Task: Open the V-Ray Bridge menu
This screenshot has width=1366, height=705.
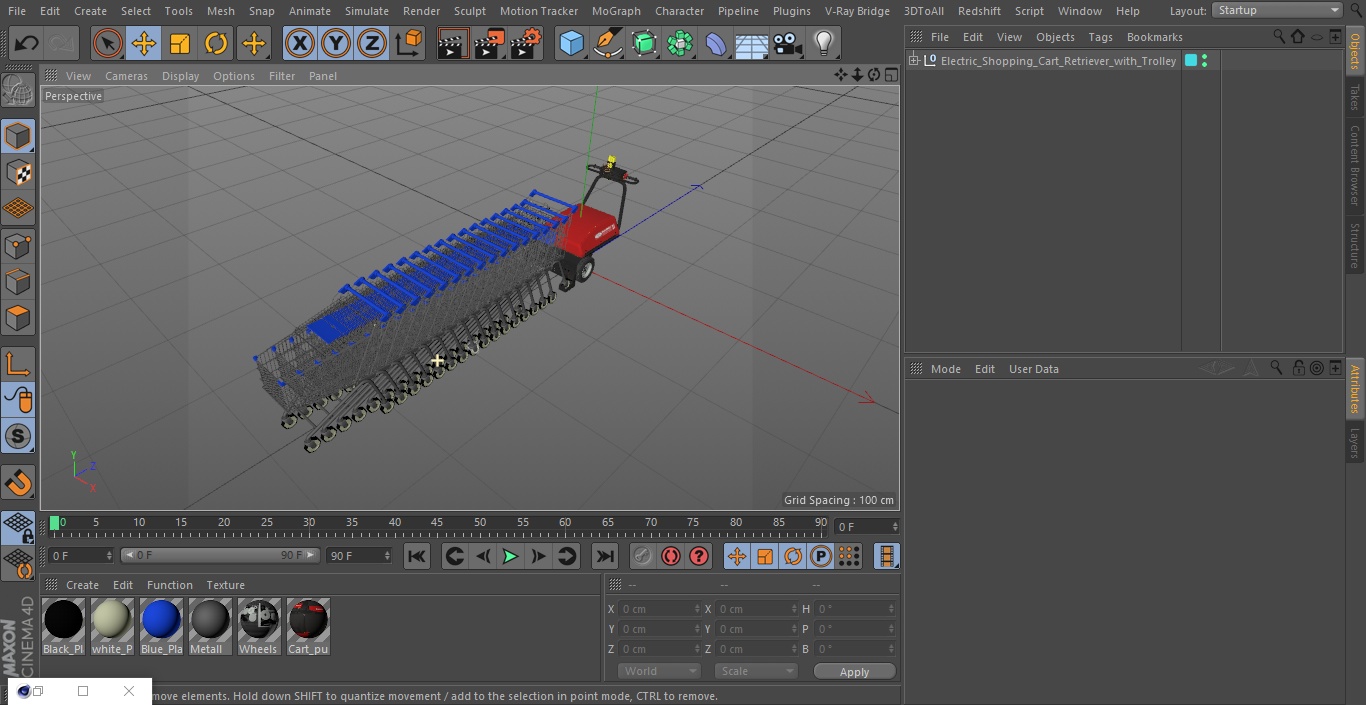Action: pos(857,11)
